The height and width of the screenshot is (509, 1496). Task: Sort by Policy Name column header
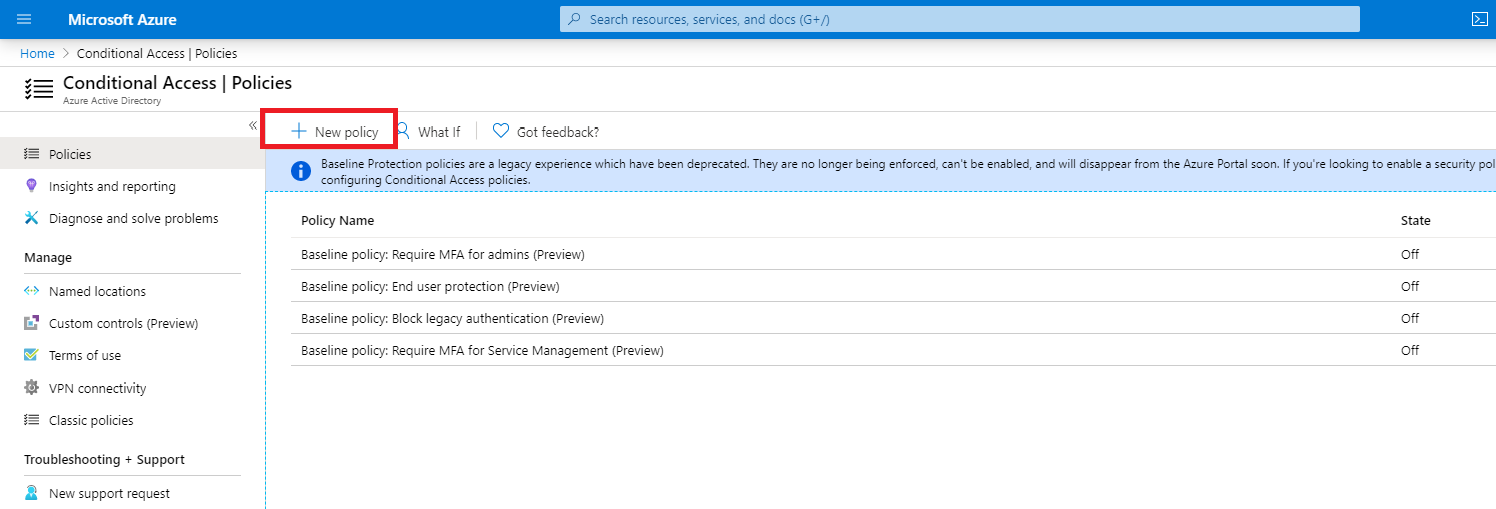337,220
